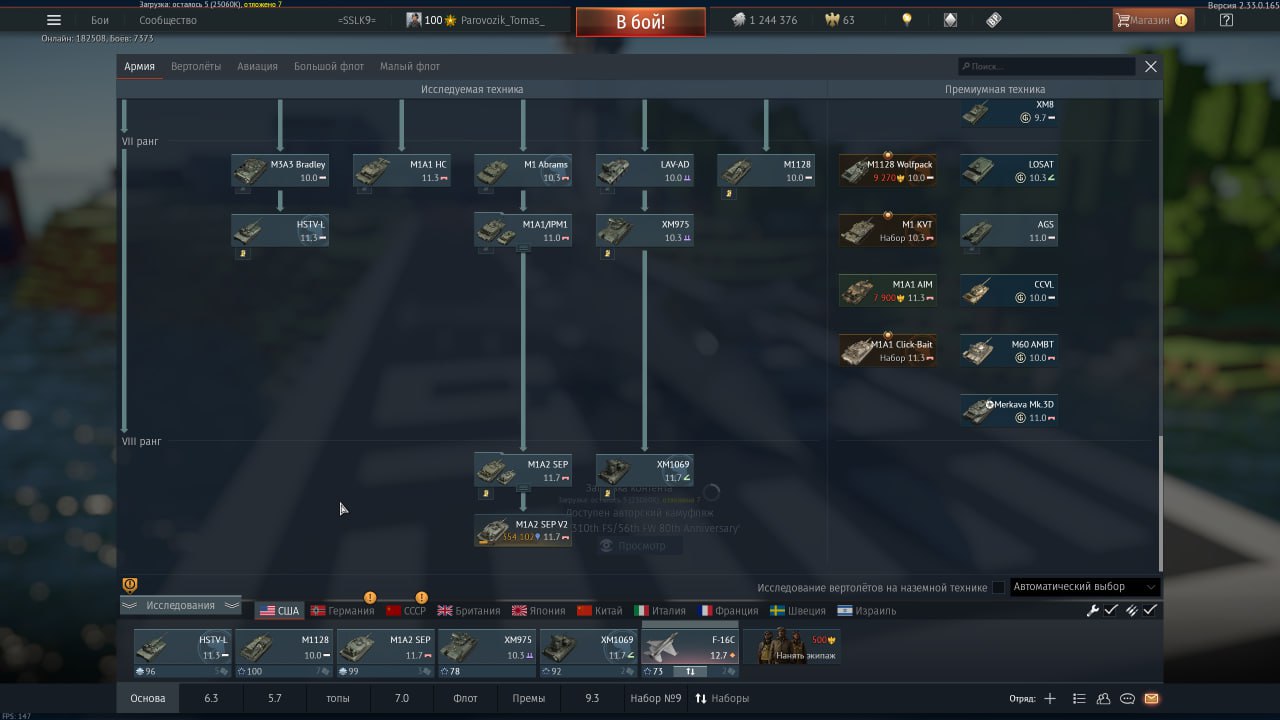Toggle the last checkmark icon on right
The image size is (1280, 720).
1151,610
